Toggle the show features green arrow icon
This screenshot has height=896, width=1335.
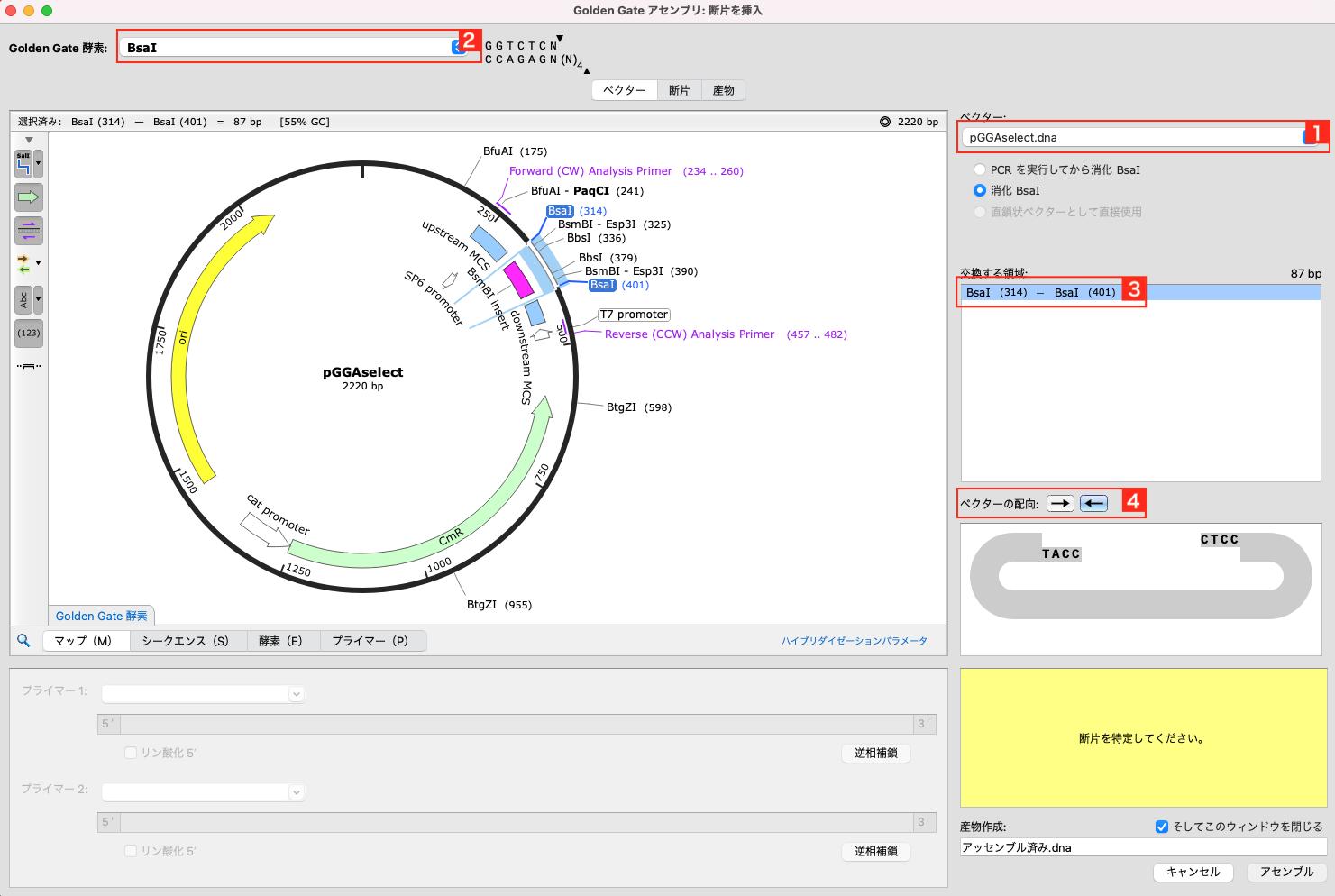[29, 197]
